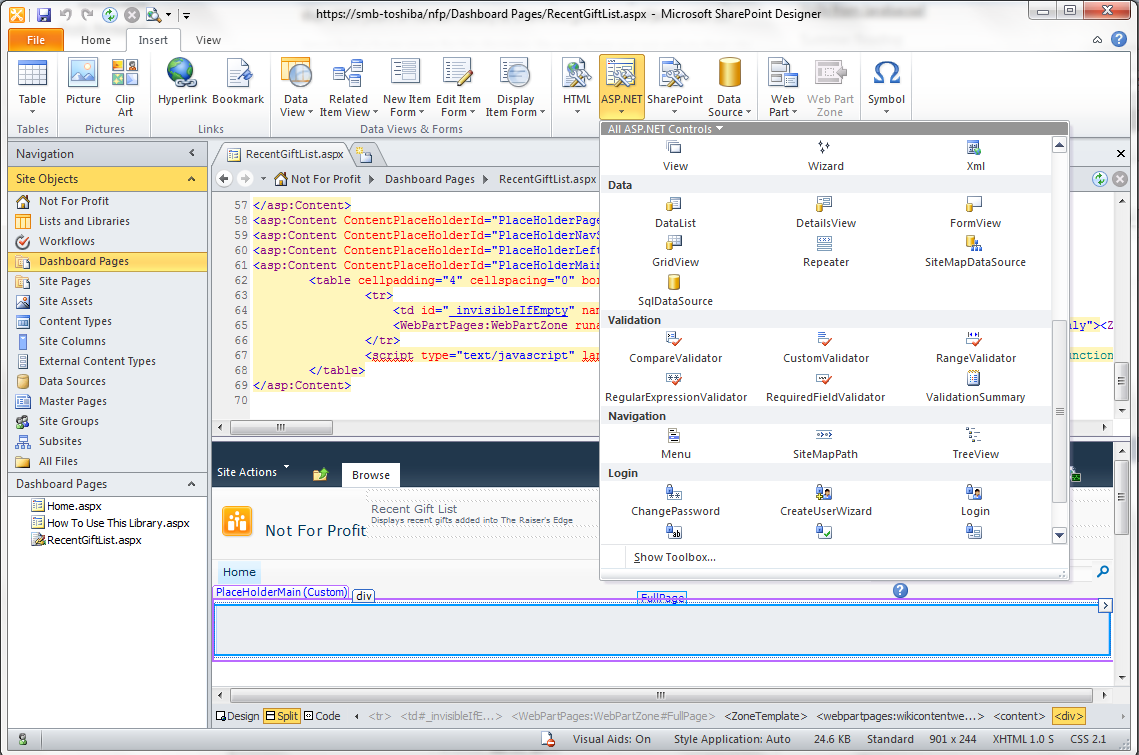
Task: Open Related Item View dropdown
Action: click(349, 87)
